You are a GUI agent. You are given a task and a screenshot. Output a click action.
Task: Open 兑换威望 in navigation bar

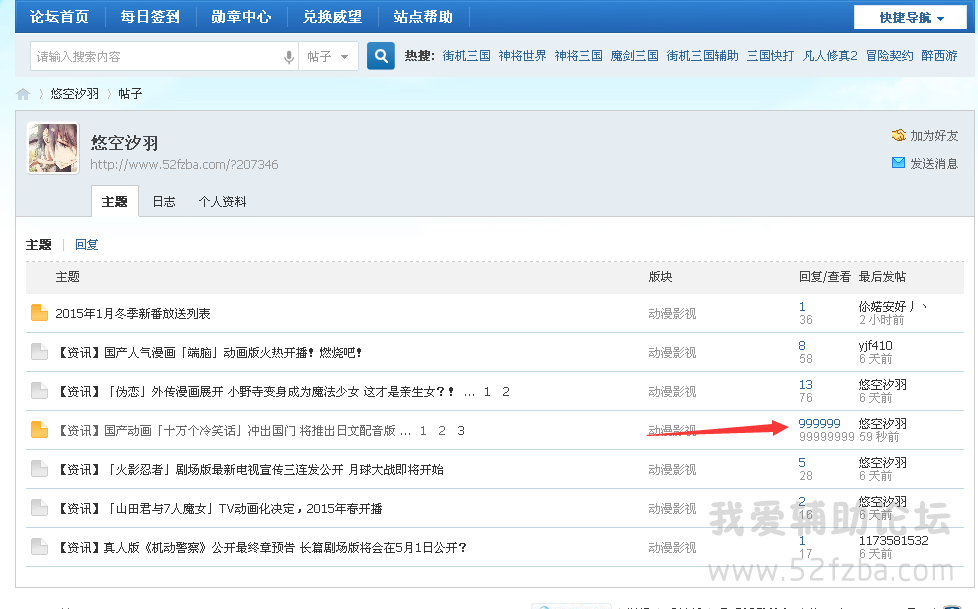click(x=332, y=17)
